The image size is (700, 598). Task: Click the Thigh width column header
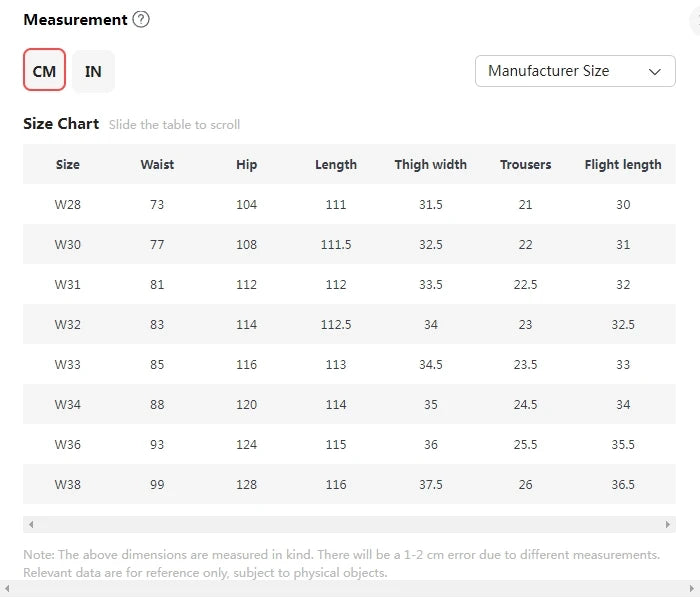click(x=430, y=164)
